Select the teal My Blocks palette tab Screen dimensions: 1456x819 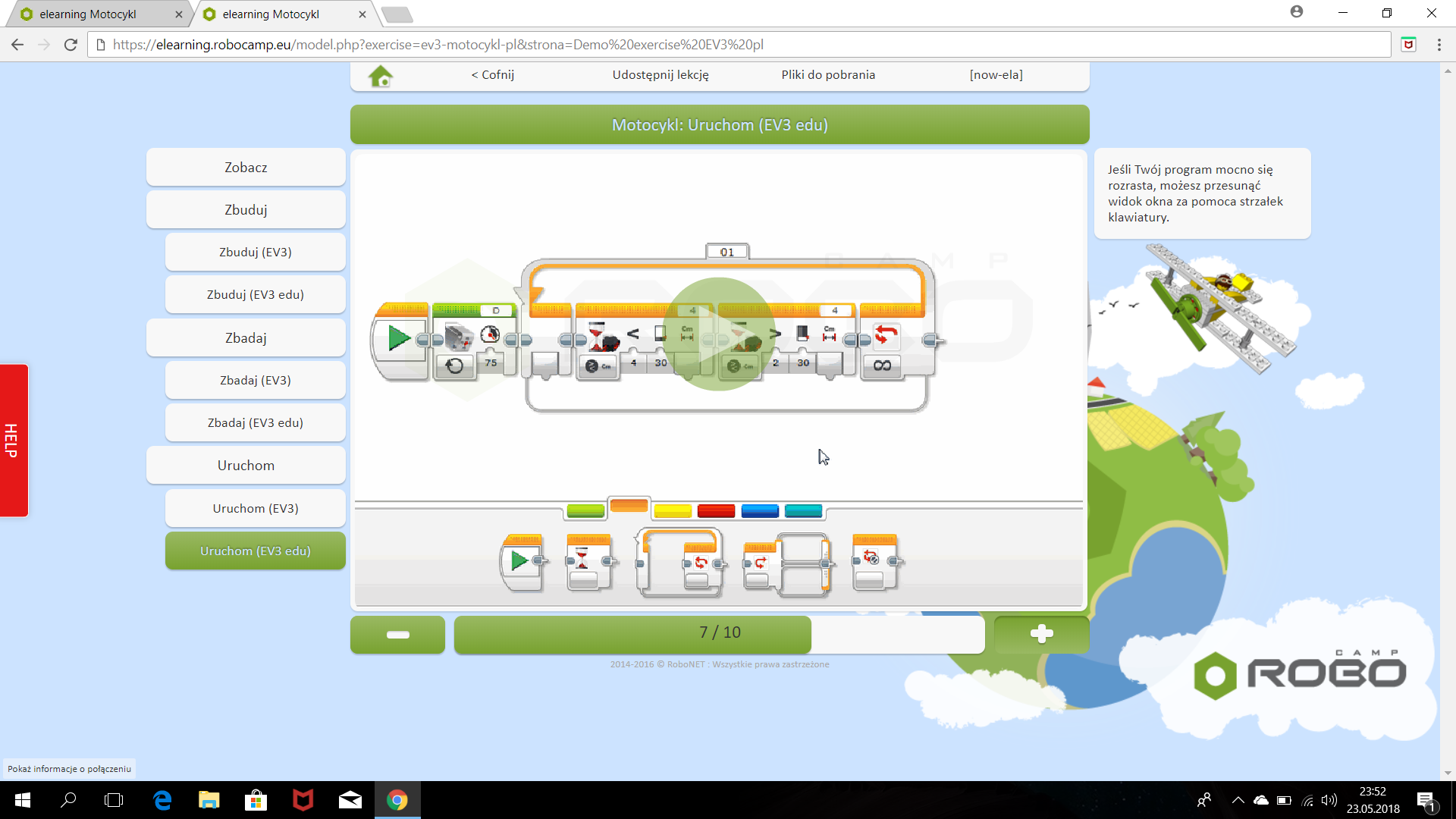[803, 511]
